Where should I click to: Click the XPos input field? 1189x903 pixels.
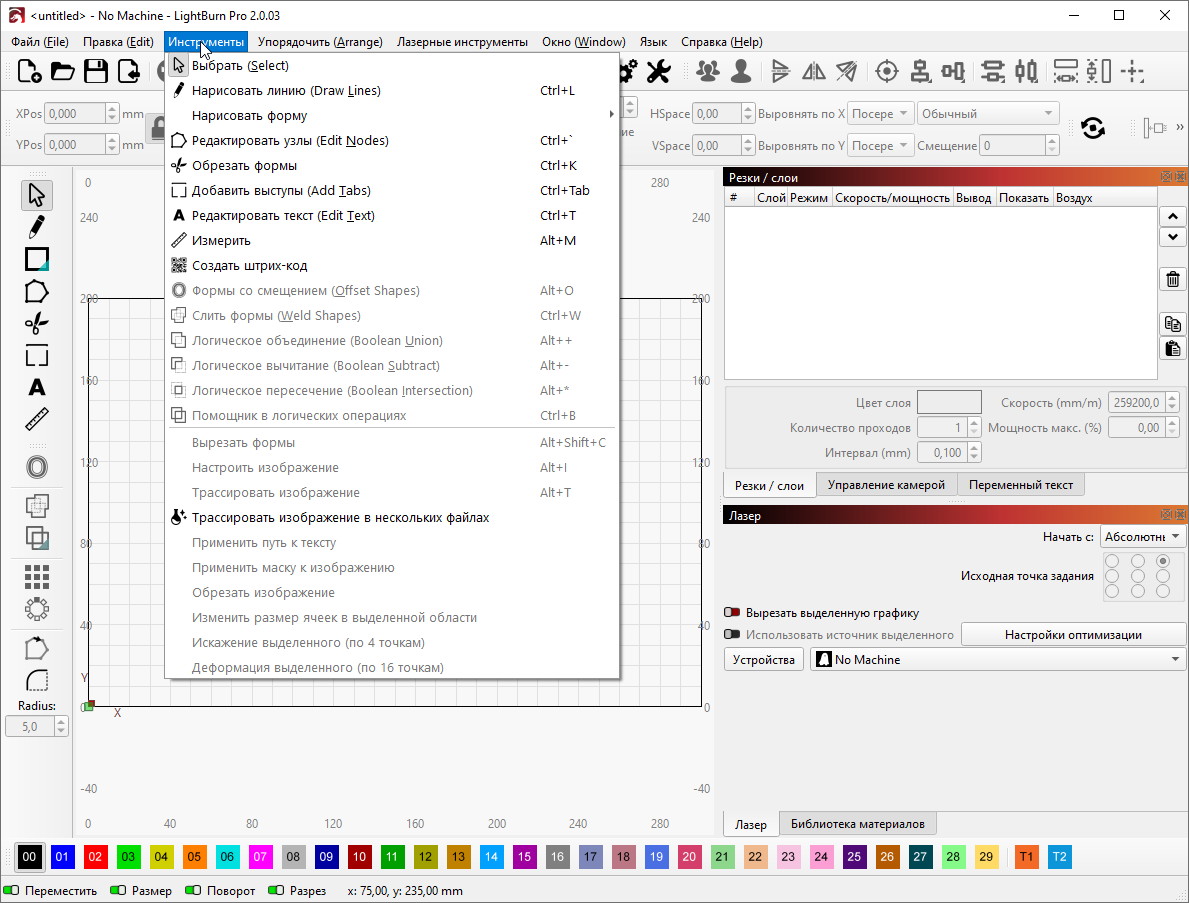point(74,114)
